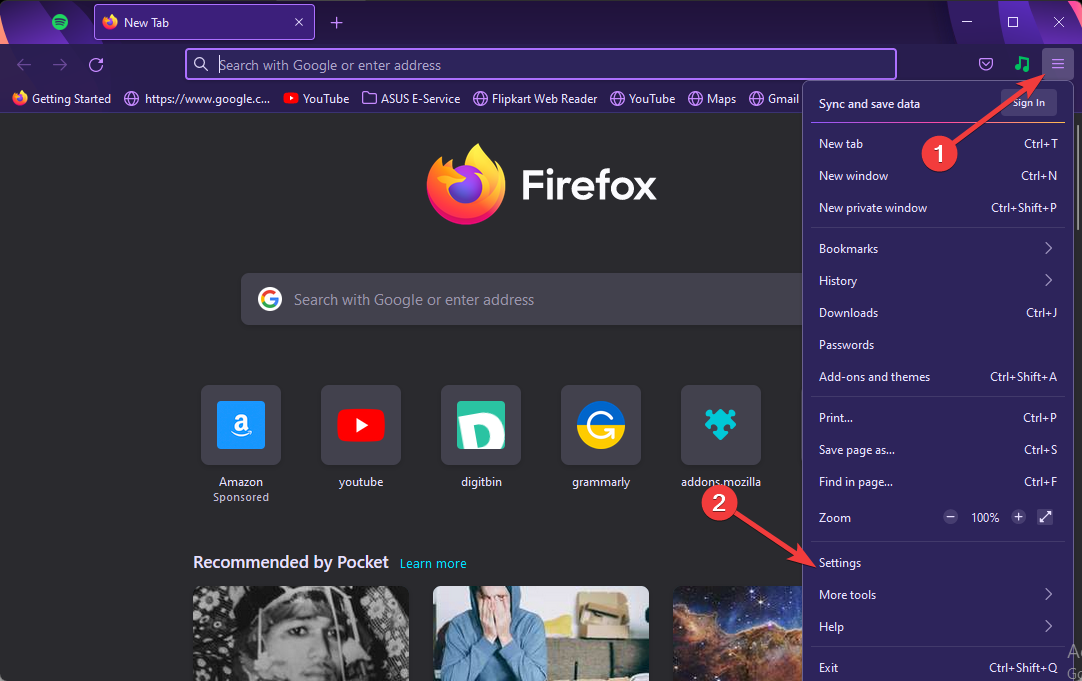The width and height of the screenshot is (1082, 681).
Task: Maximize the Firefox window
Action: click(x=1012, y=22)
